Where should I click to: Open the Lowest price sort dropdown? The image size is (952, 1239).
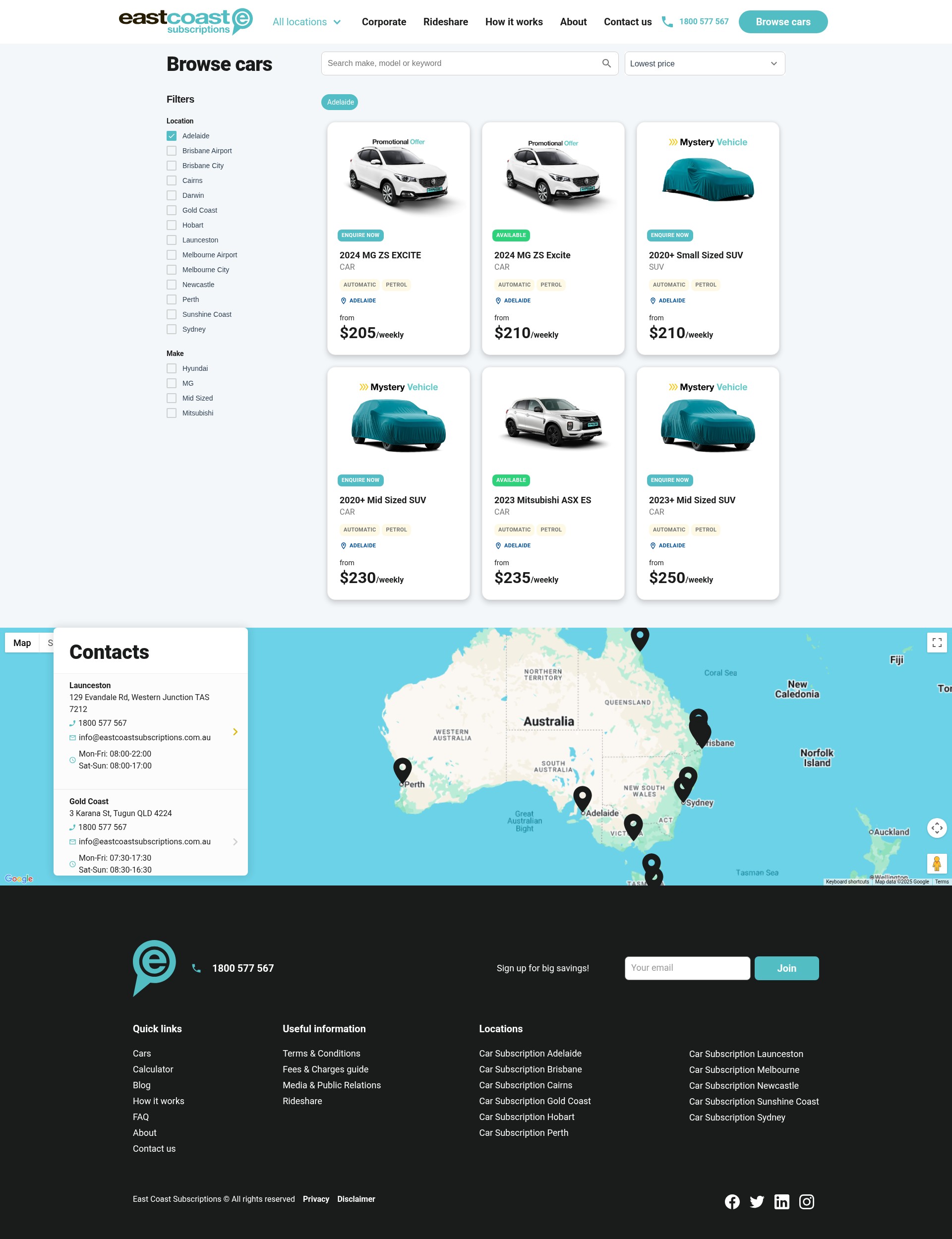pos(705,63)
